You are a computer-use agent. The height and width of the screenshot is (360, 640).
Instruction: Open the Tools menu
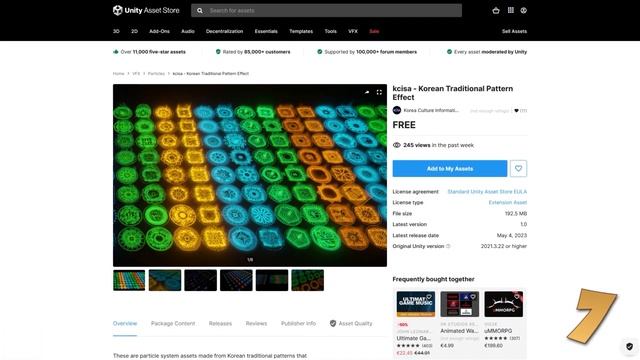331,31
